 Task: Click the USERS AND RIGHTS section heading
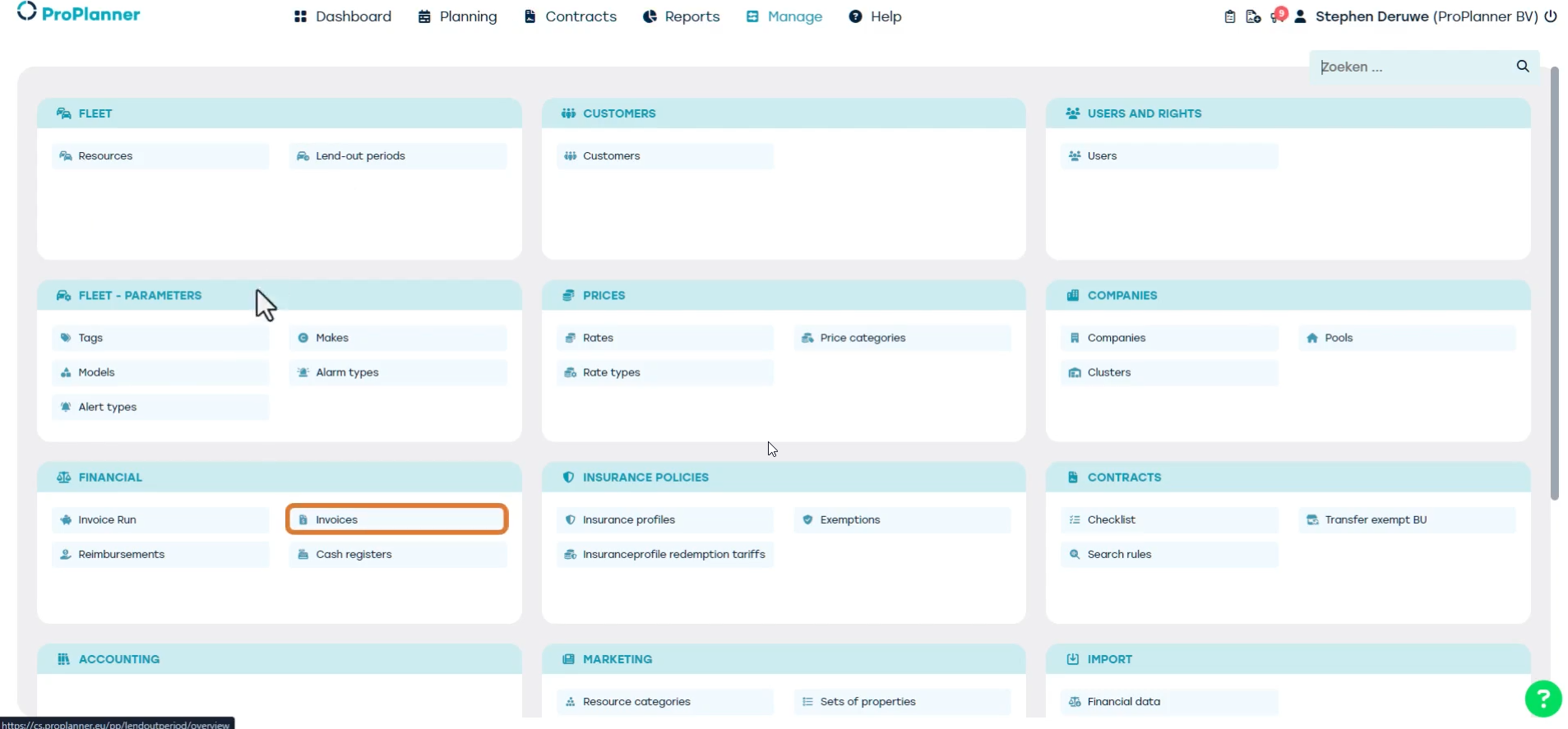1145,113
